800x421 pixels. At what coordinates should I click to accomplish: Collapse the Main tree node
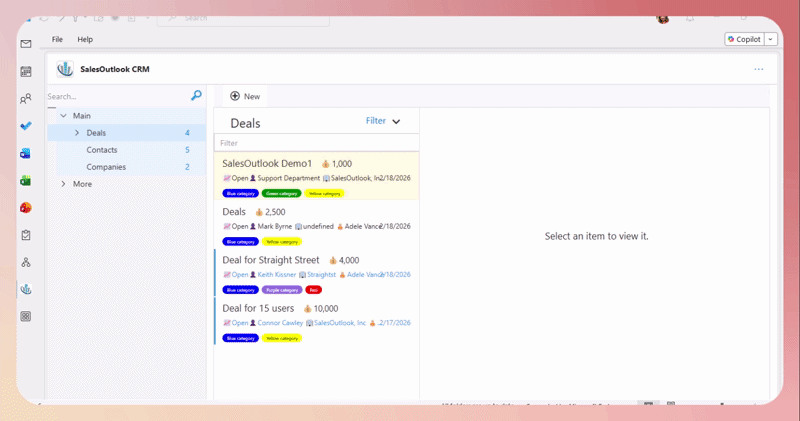pos(63,116)
